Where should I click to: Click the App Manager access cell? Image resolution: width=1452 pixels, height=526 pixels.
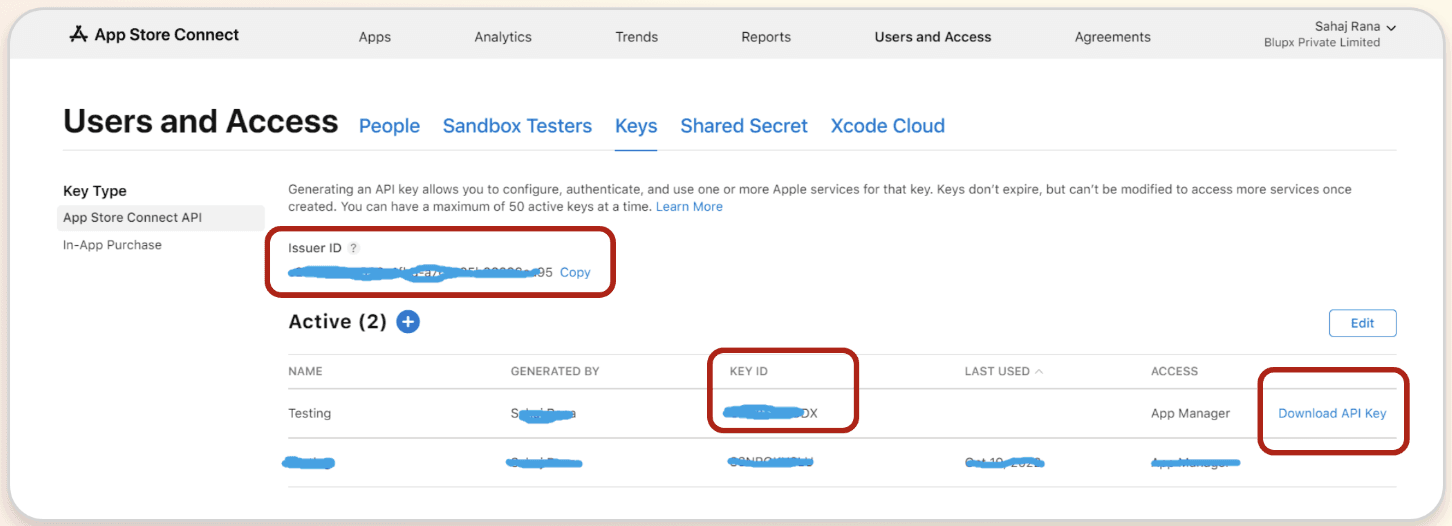click(1190, 413)
